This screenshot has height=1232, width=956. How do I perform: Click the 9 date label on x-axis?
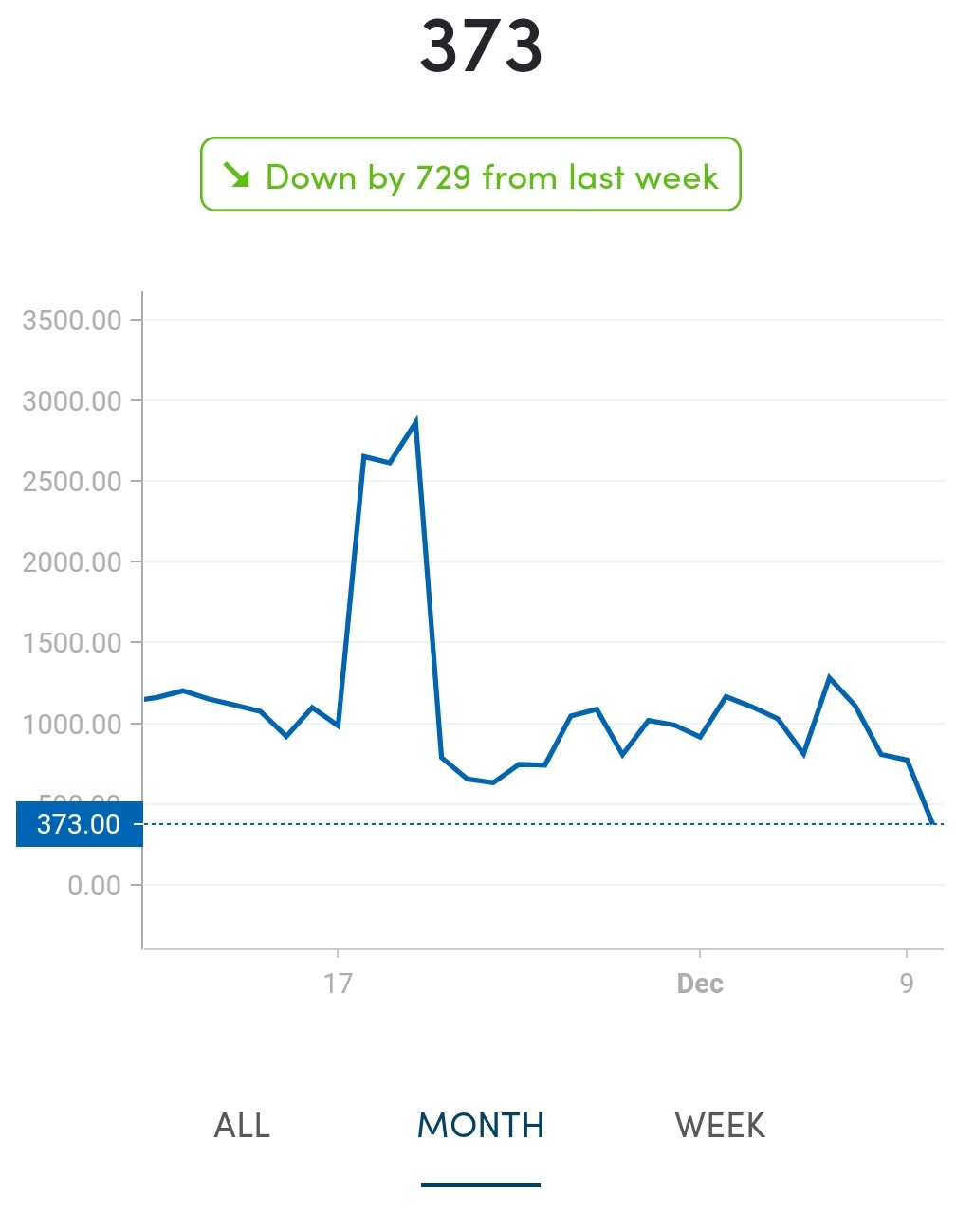(907, 984)
